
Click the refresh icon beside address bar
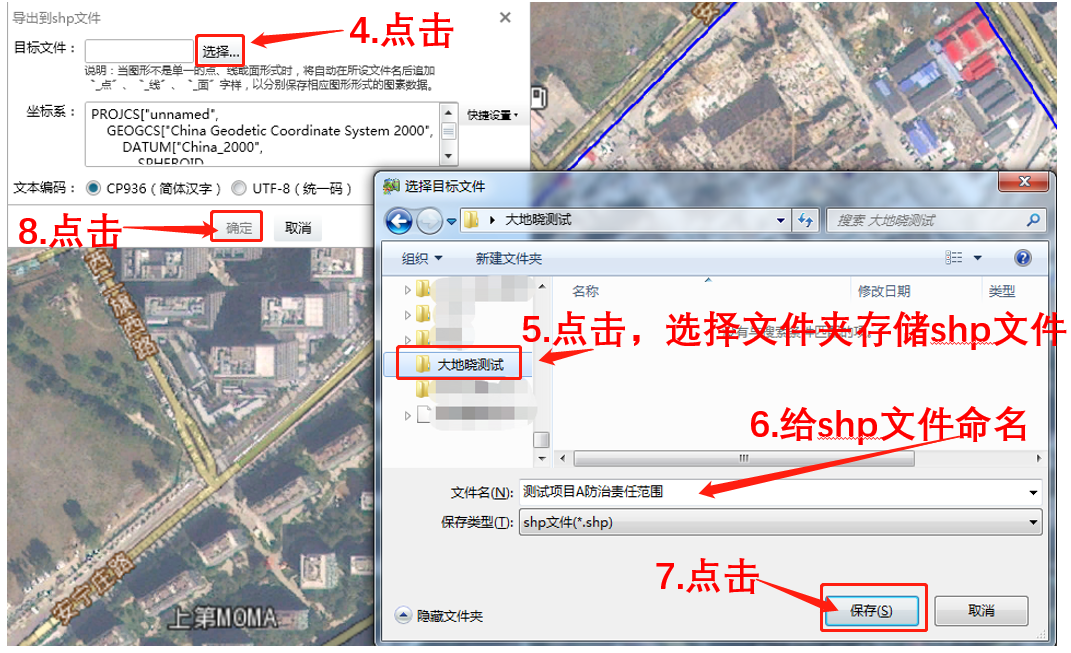(x=806, y=220)
